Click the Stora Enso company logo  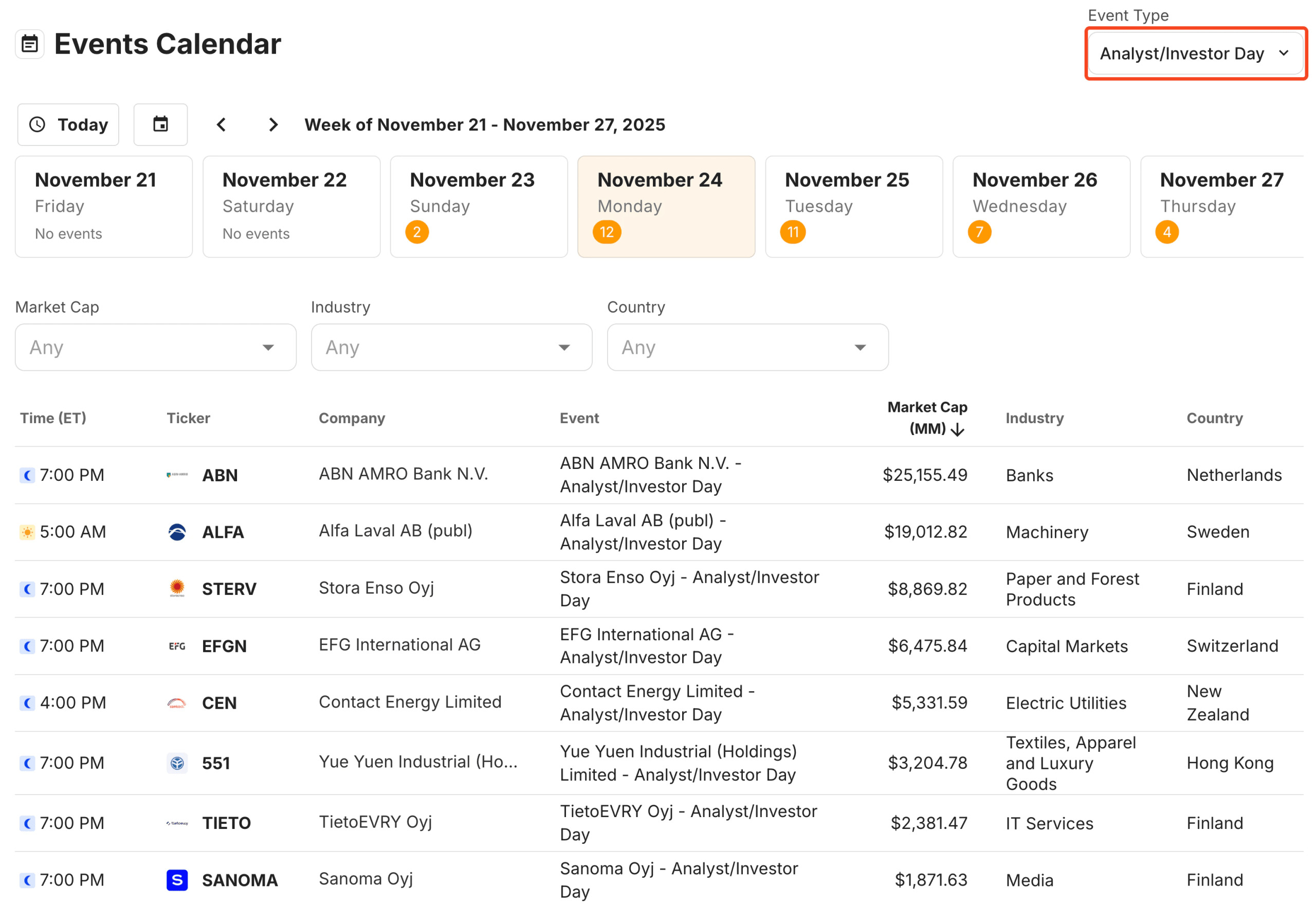point(177,588)
